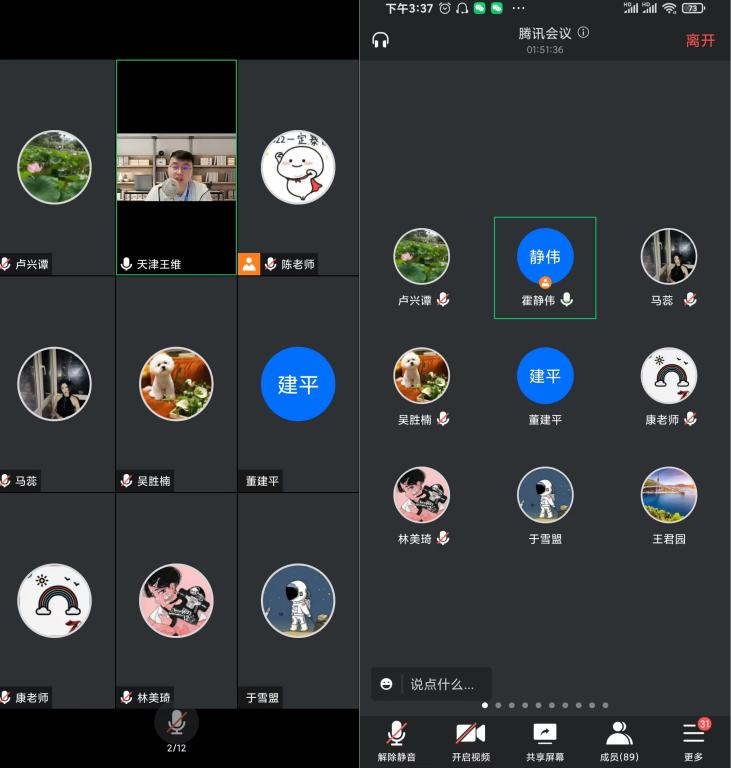Click emoji smiley icon in chat box
Viewport: 731px width, 768px height.
[x=387, y=685]
